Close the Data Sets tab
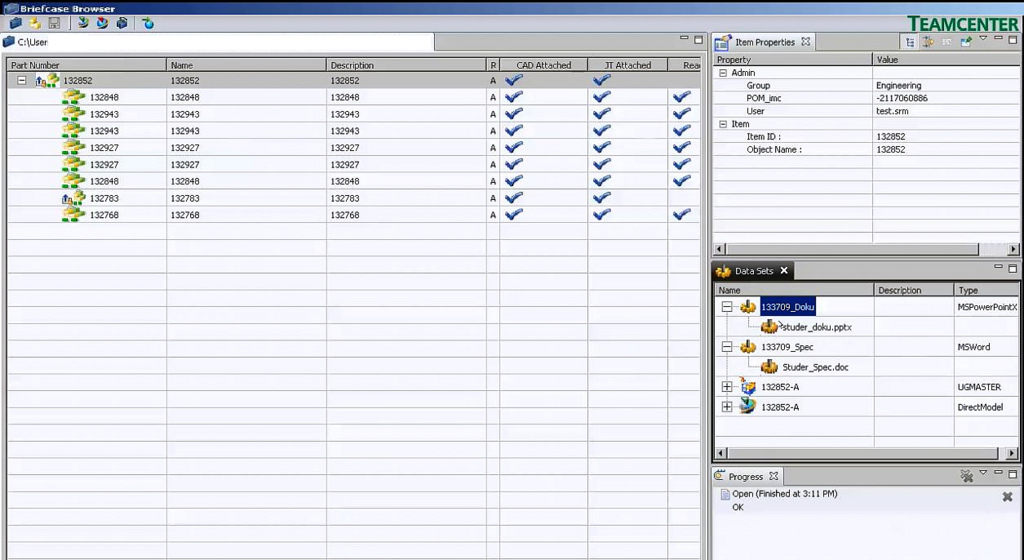 784,271
